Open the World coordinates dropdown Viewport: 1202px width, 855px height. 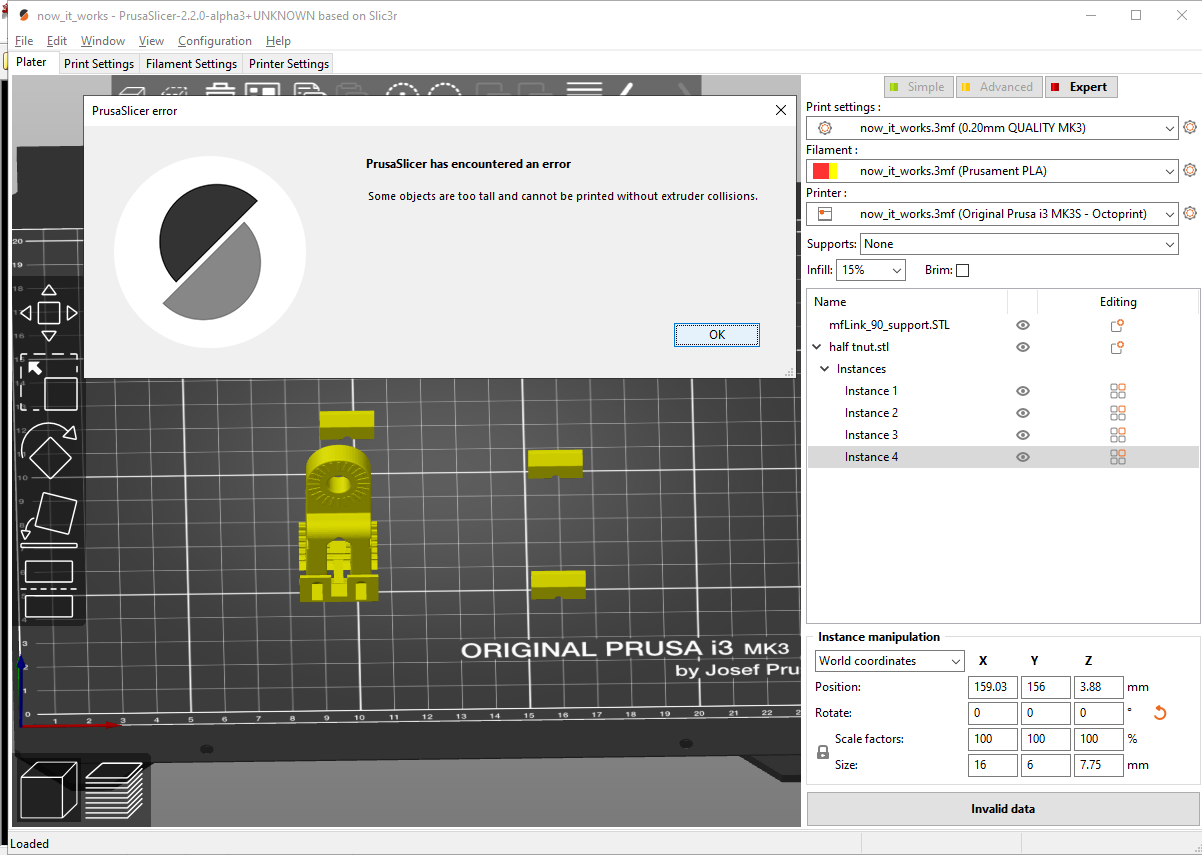890,661
